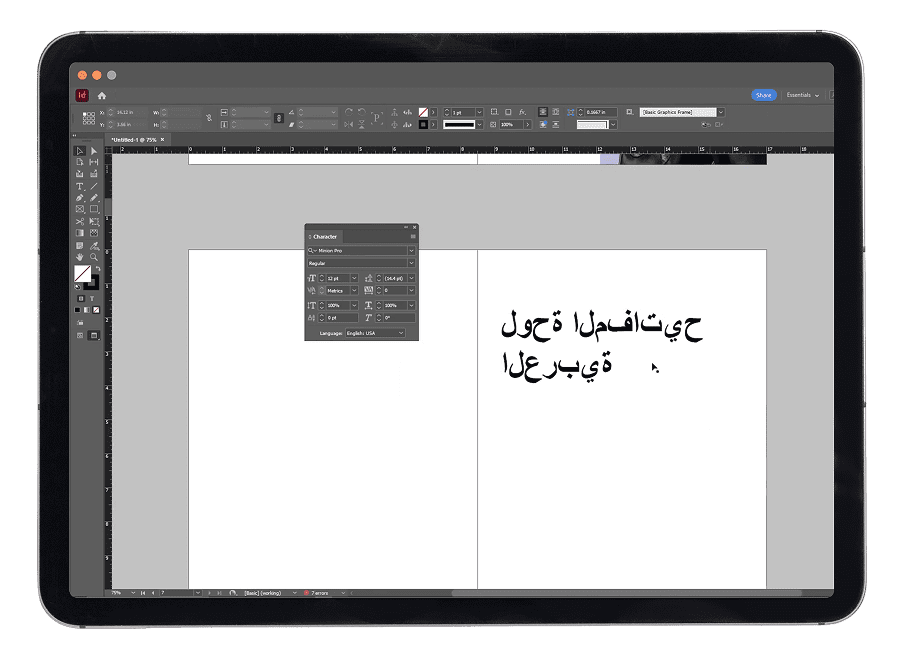The height and width of the screenshot is (660, 897).
Task: Click the reference point locator grid
Action: pos(89,118)
